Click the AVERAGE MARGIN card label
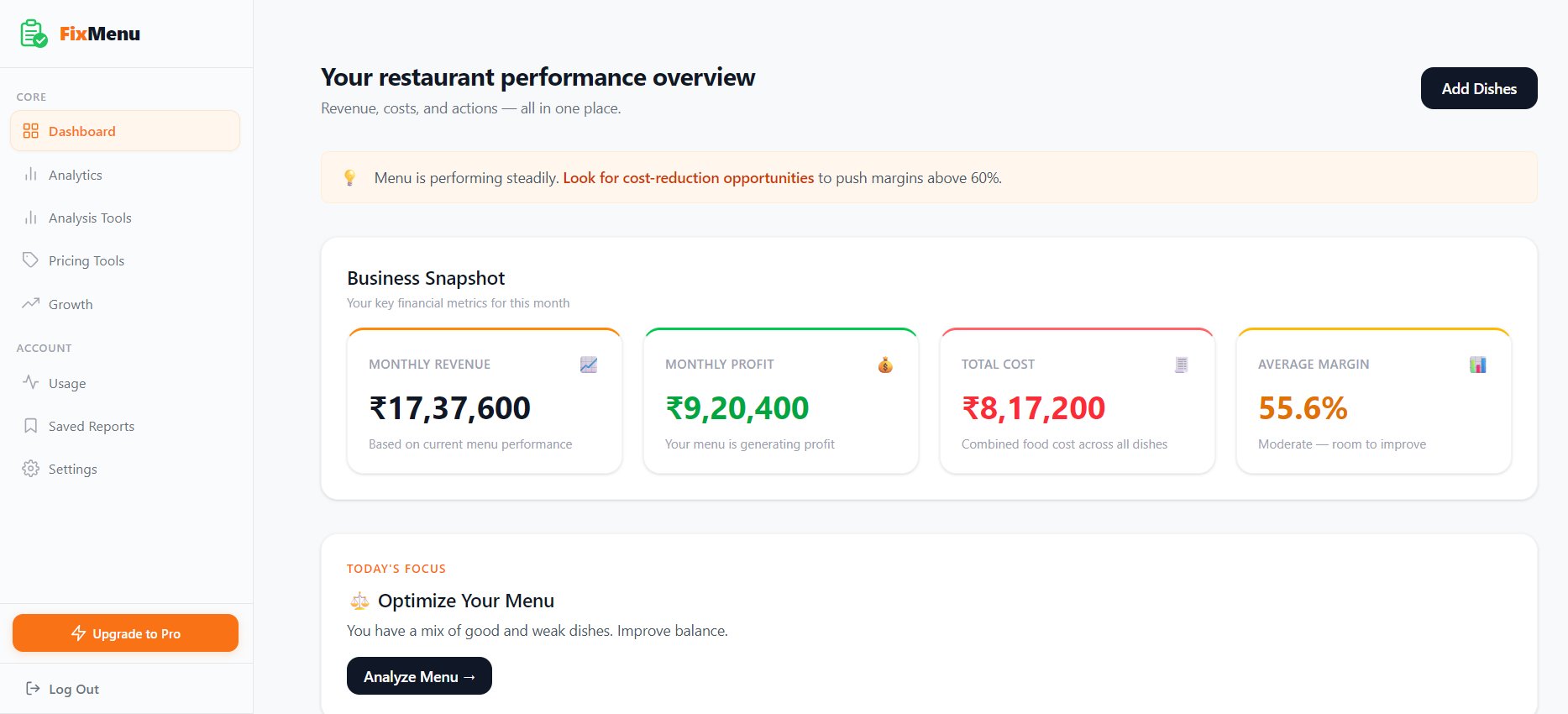Image resolution: width=1568 pixels, height=714 pixels. pos(1314,365)
